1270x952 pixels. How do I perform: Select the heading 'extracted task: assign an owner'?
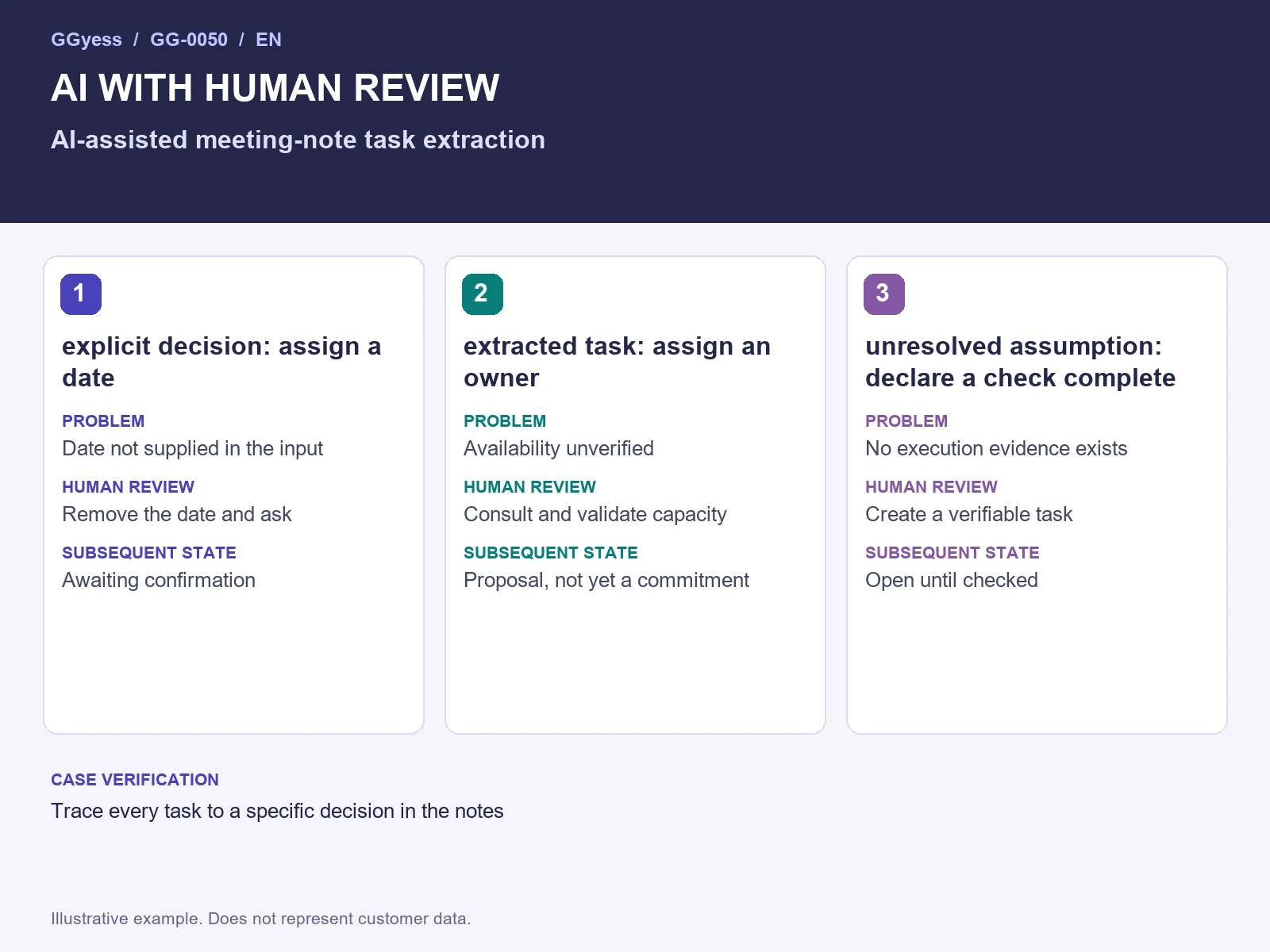617,362
